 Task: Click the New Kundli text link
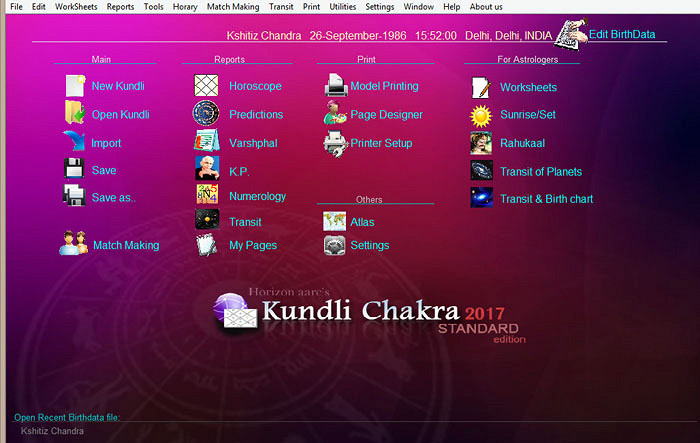pos(118,86)
